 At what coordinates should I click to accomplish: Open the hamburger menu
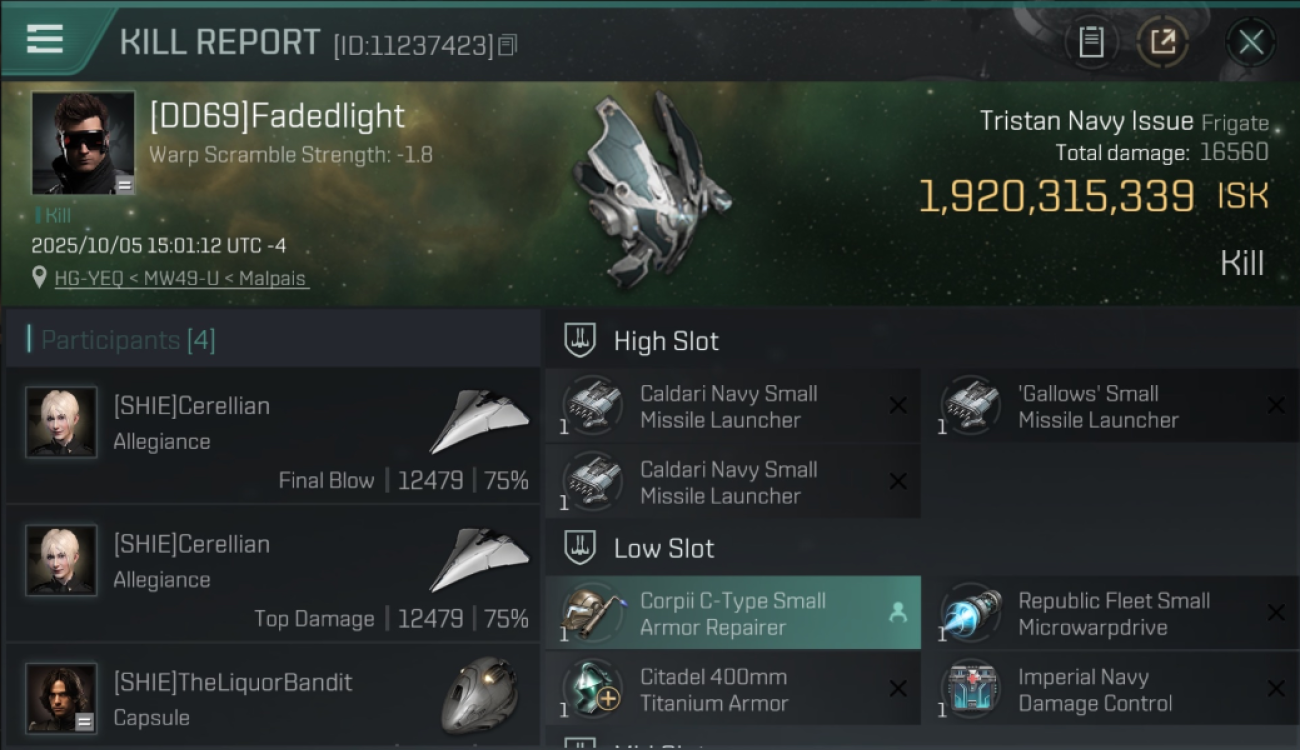pos(45,40)
